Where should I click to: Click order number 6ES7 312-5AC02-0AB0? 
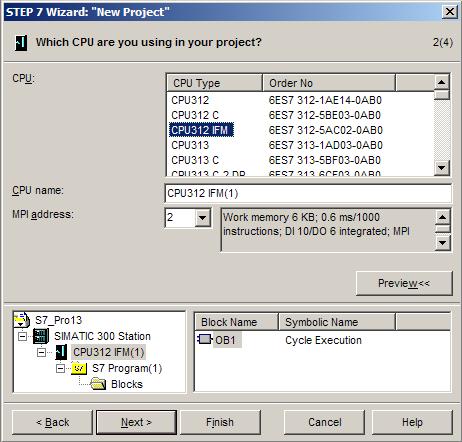(326, 130)
